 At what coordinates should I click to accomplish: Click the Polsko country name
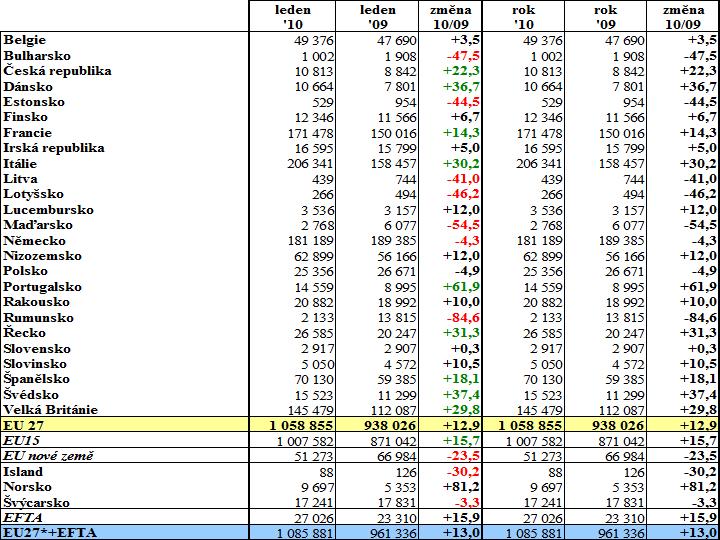[x=26, y=271]
